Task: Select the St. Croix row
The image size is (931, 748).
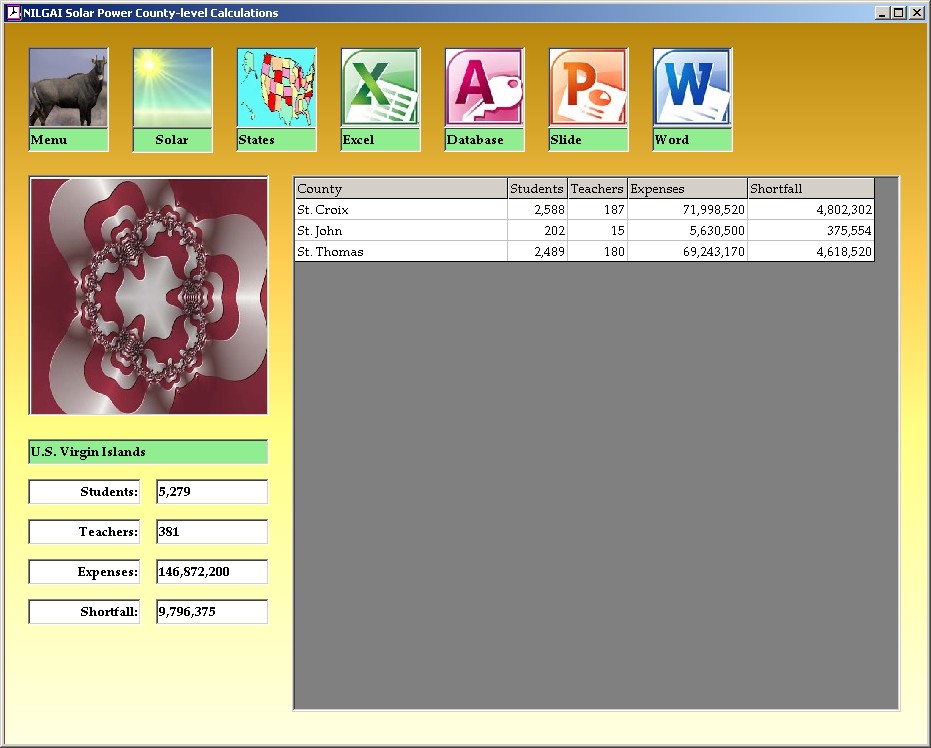Action: 400,210
